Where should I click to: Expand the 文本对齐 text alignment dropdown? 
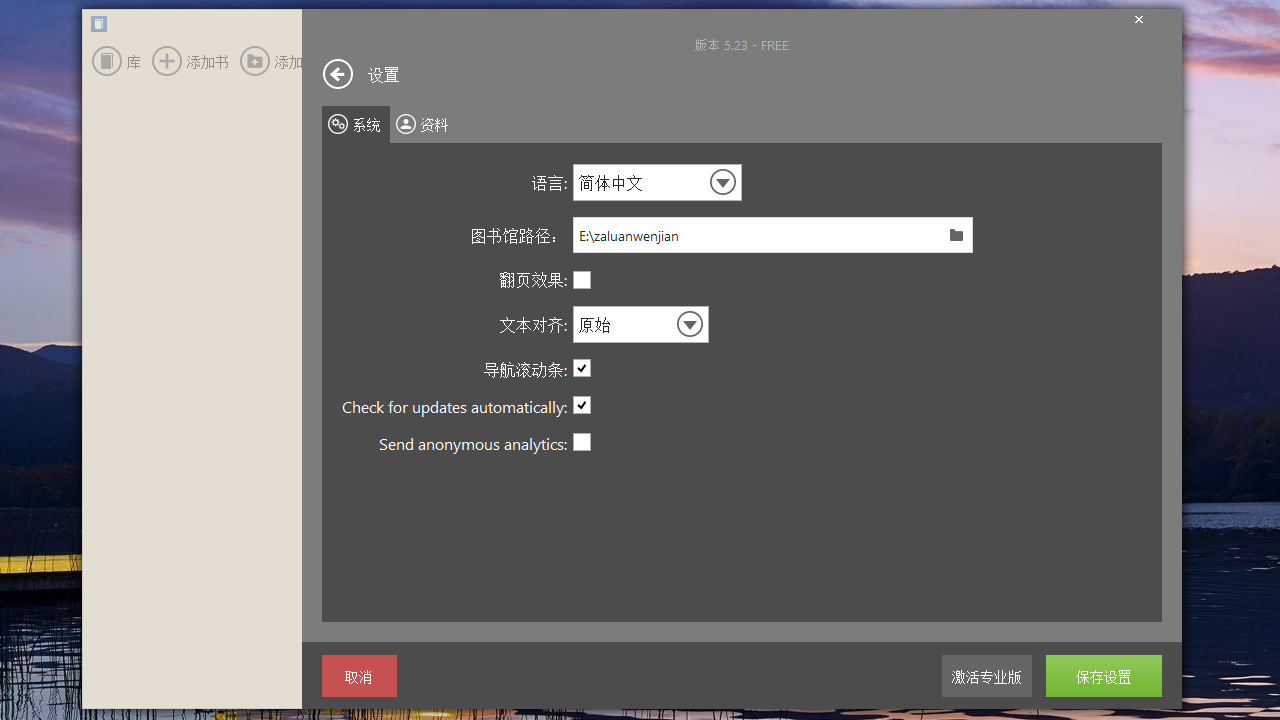tap(689, 324)
